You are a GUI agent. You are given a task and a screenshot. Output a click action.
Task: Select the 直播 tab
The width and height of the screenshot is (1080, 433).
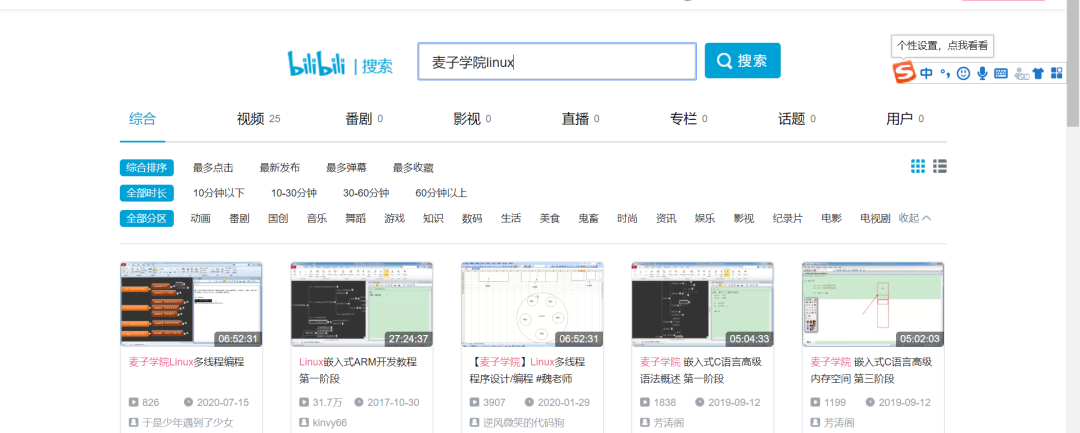tap(580, 119)
